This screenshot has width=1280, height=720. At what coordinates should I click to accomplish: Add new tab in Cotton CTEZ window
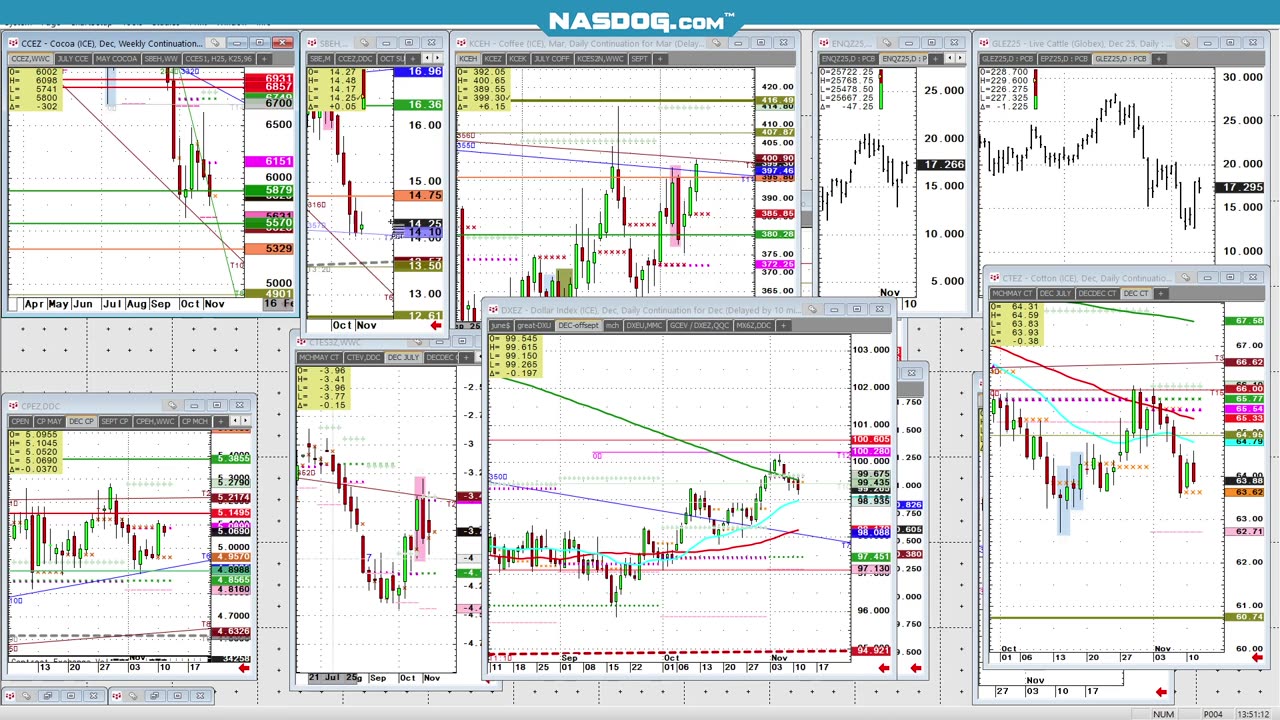1161,293
